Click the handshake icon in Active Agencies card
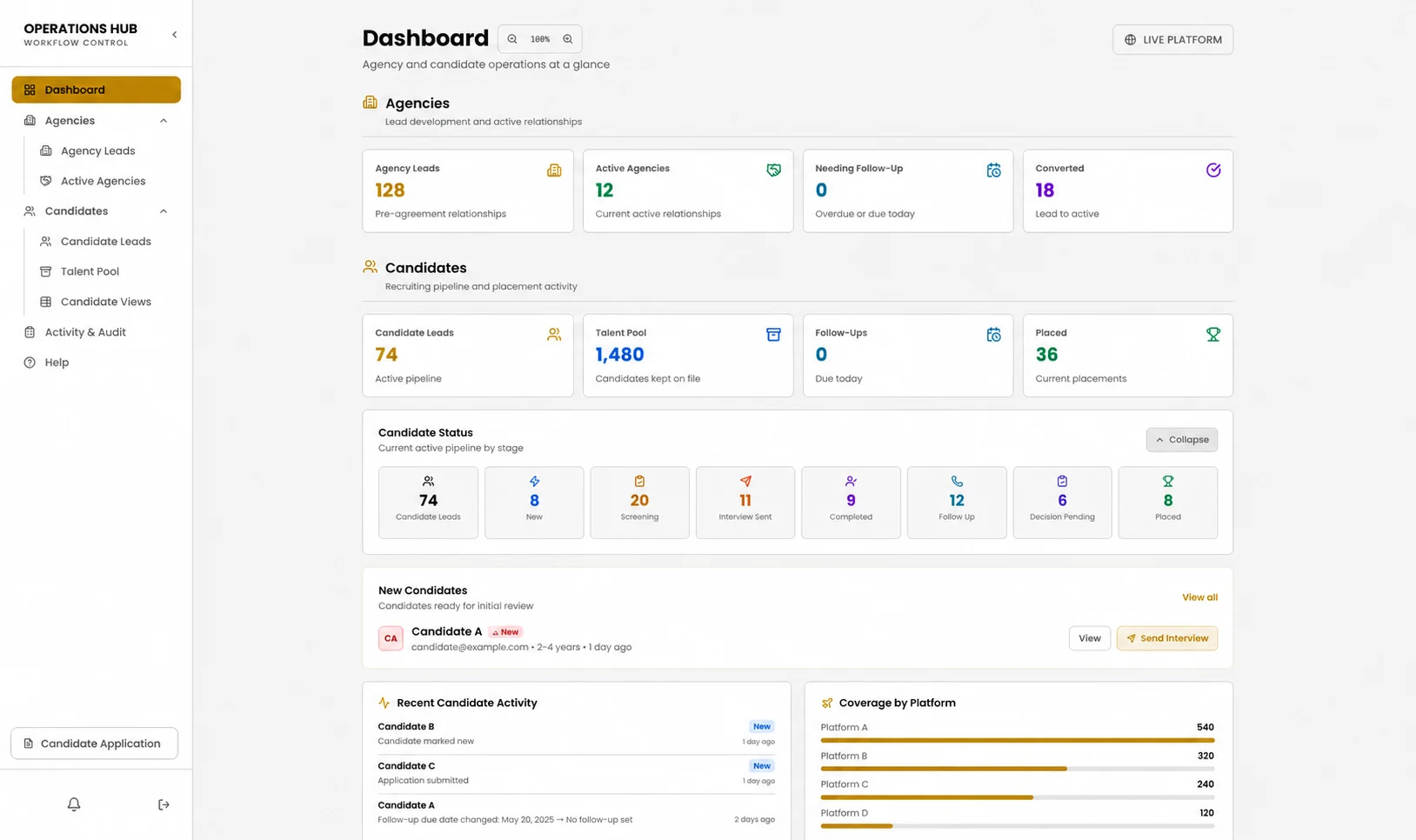Viewport: 1416px width, 840px height. click(x=773, y=170)
